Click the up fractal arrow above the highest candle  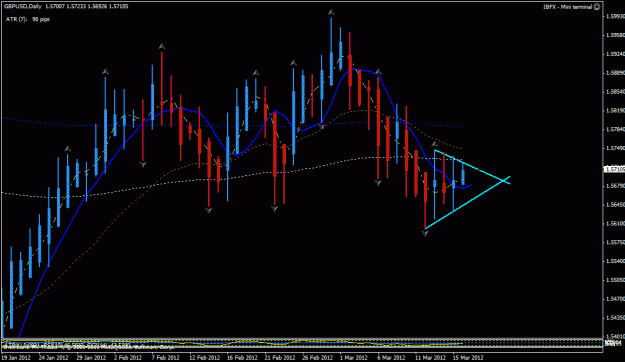[331, 13]
